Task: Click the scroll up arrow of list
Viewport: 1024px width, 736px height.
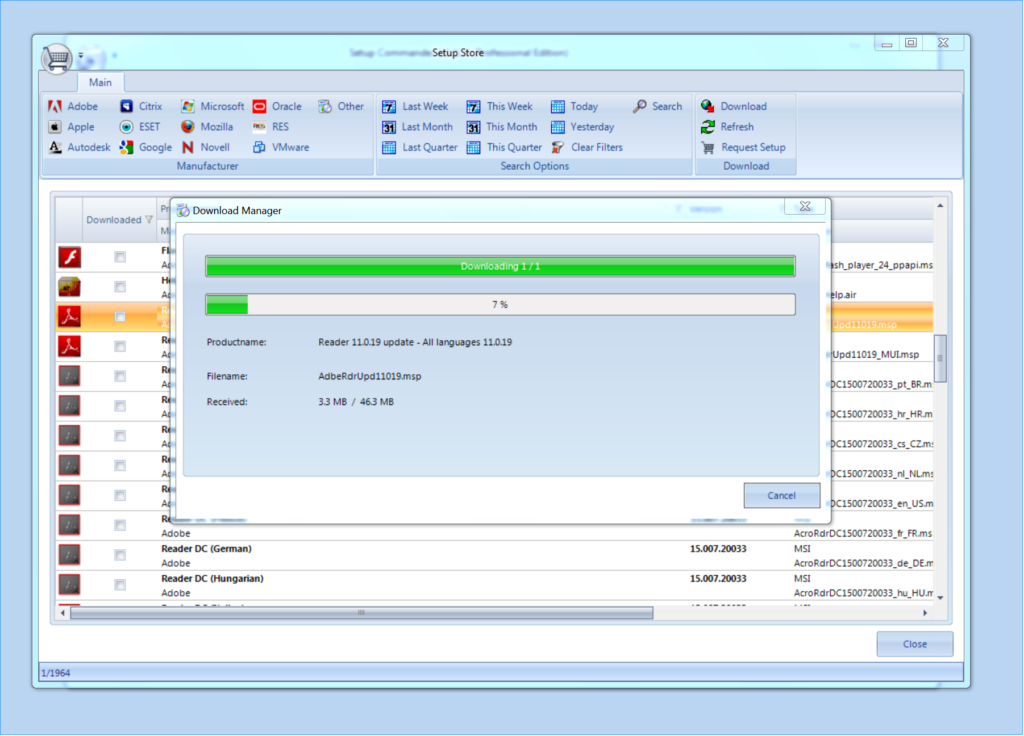Action: coord(940,206)
